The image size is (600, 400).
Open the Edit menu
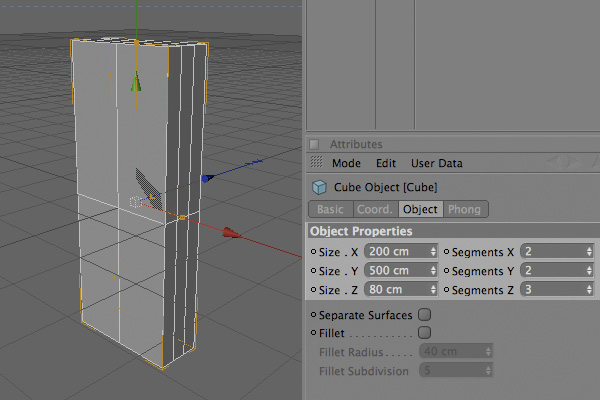[386, 163]
